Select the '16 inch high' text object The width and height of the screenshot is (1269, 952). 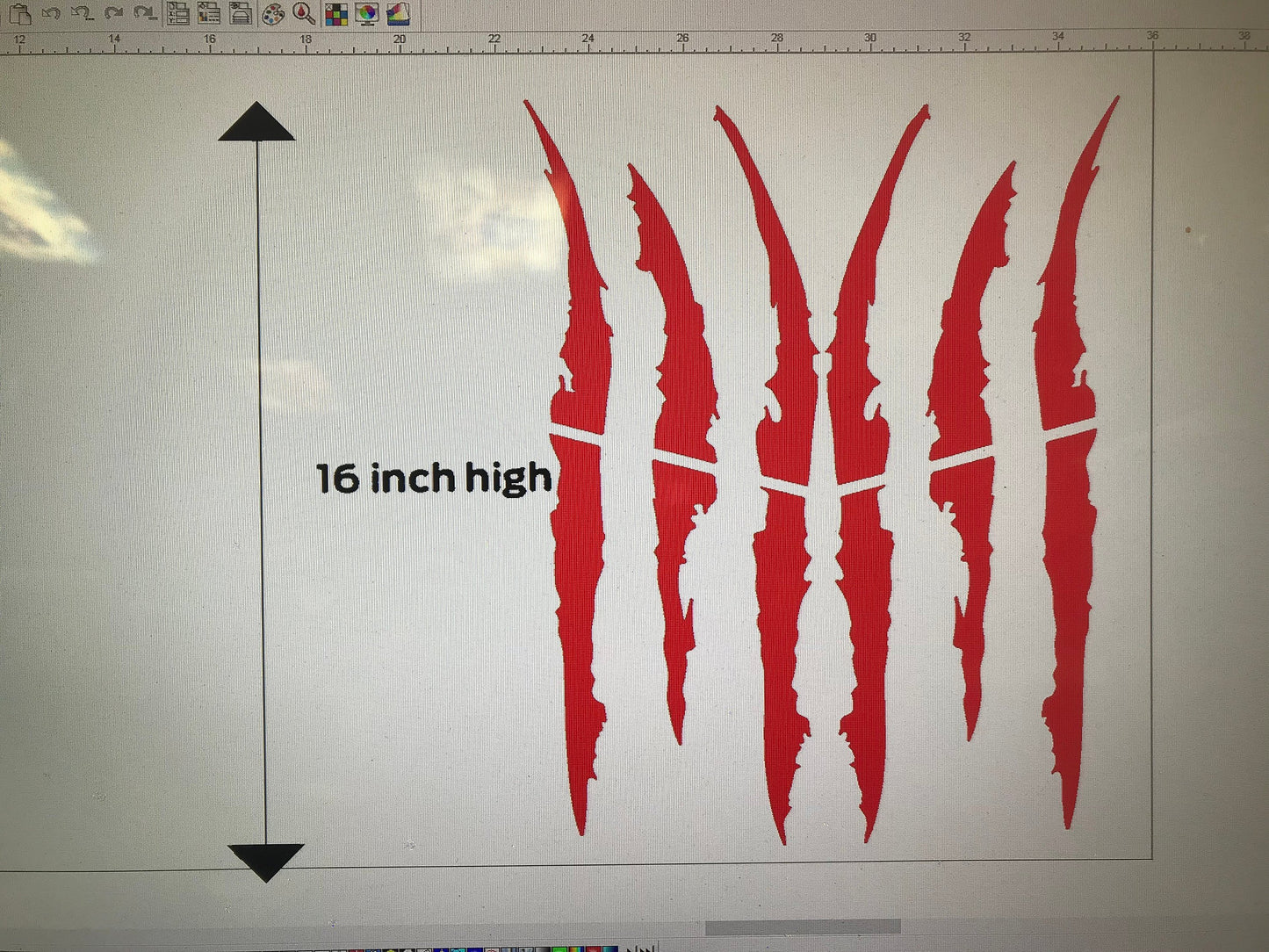434,479
